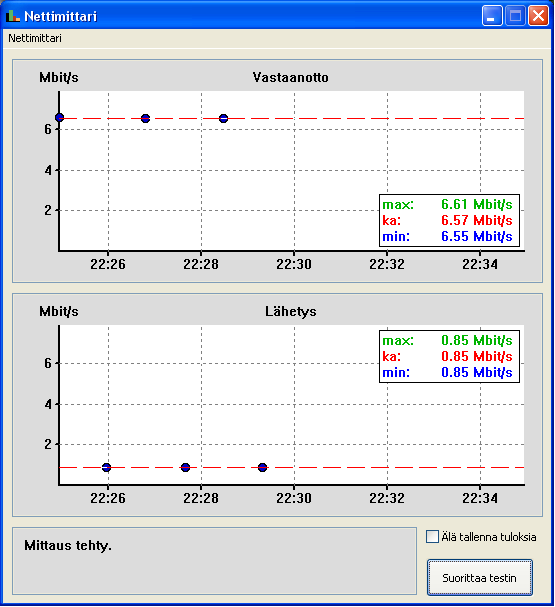Click the average value '6.57 Mbit/s'

476,220
